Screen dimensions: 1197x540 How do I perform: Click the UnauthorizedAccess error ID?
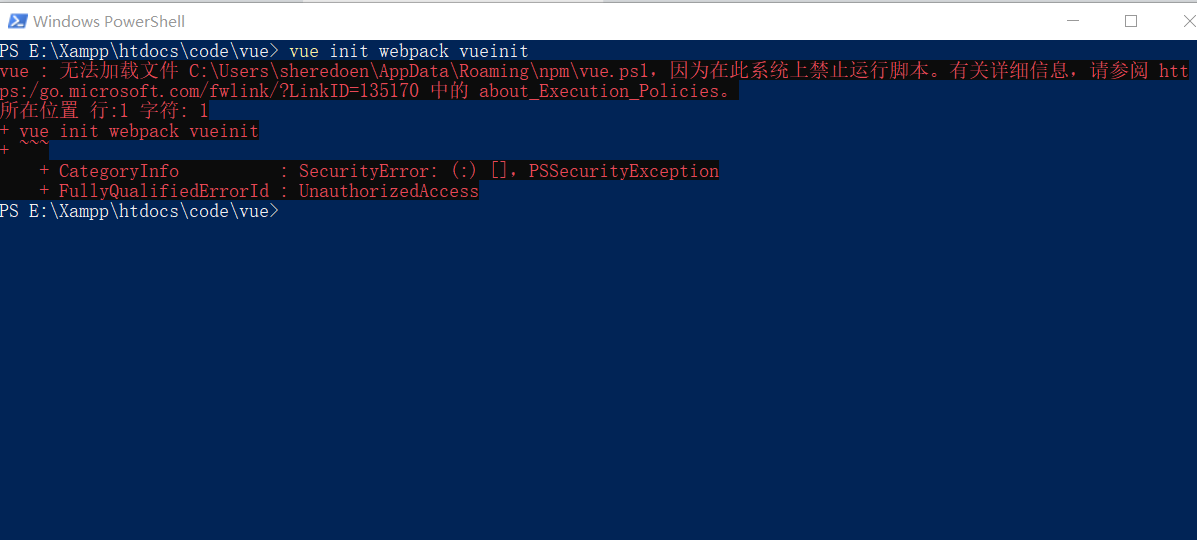point(389,191)
